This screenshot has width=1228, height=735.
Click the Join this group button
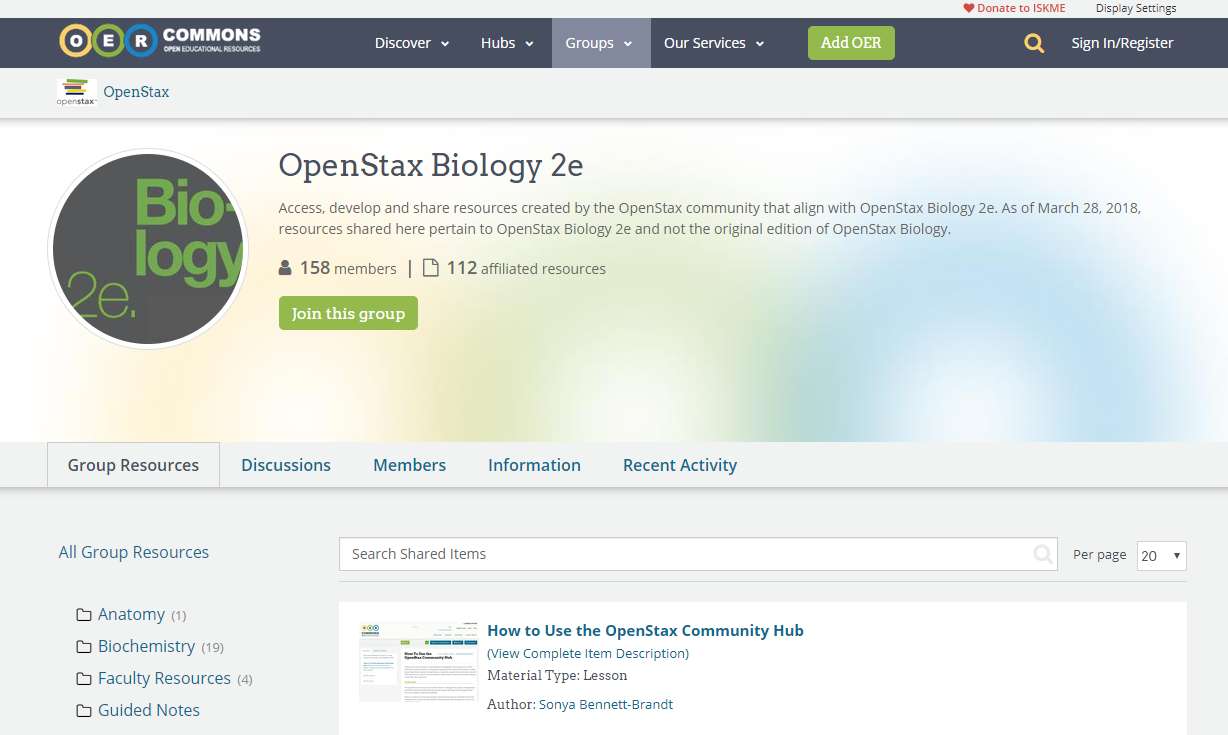pos(348,313)
